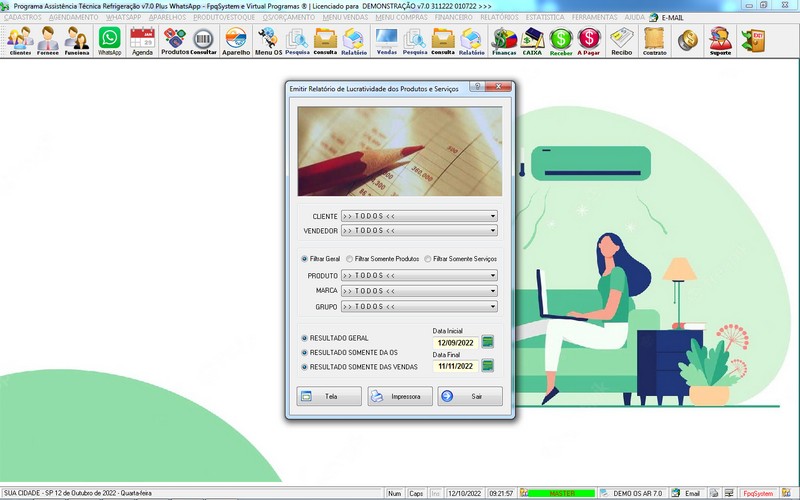Click the Clientes toolbar icon

[20, 40]
